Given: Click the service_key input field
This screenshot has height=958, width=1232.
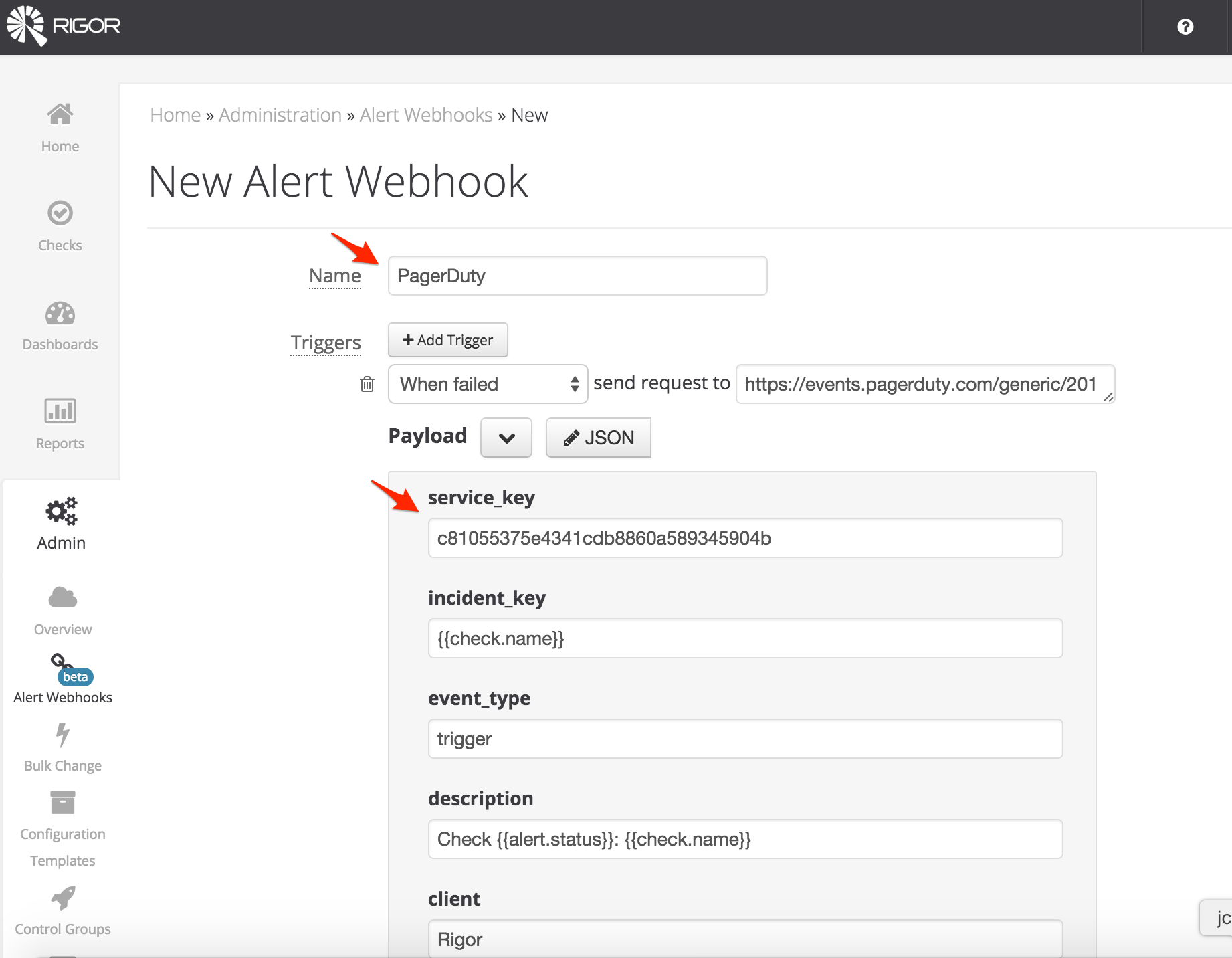Looking at the screenshot, I should [x=744, y=538].
